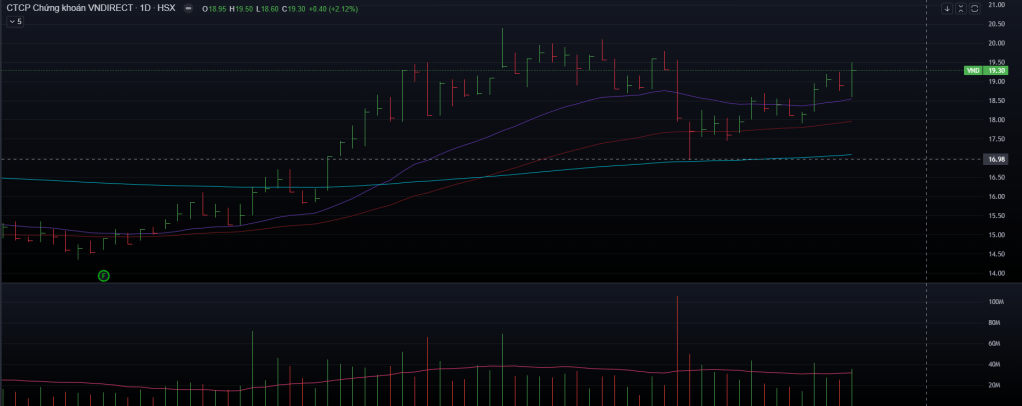Click the 60M label on volume axis
The height and width of the screenshot is (406, 1022).
pyautogui.click(x=995, y=344)
